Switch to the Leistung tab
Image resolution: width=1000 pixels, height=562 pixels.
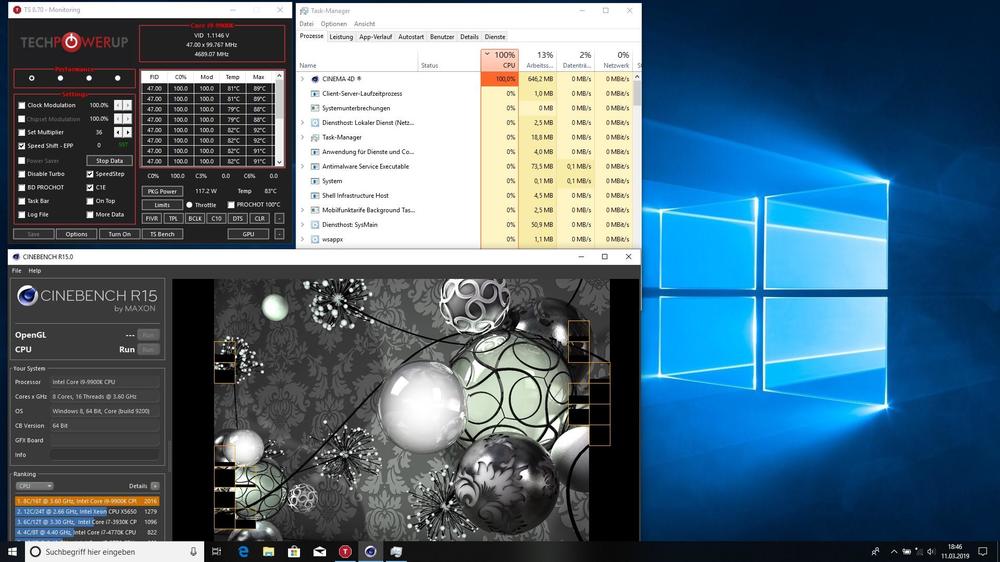point(341,36)
